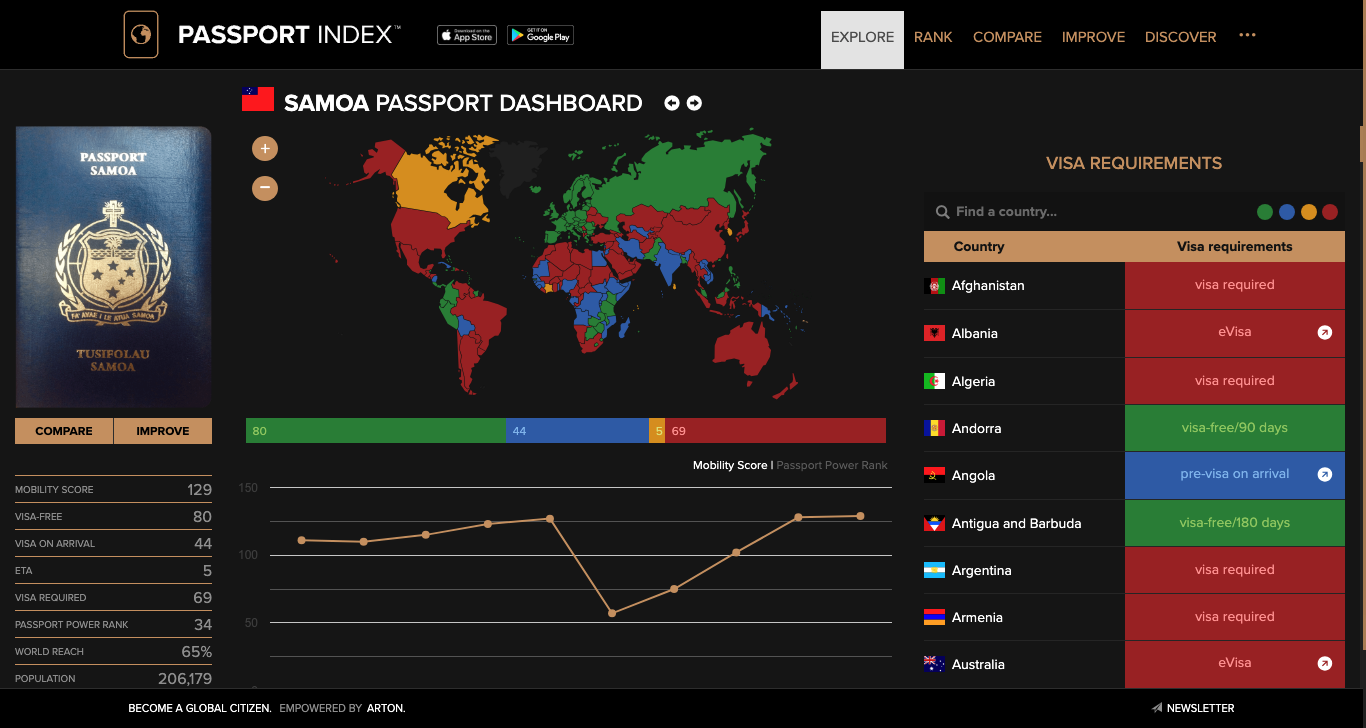The width and height of the screenshot is (1366, 728).
Task: Click the MOBILITY SCORE 129 stat row
Action: click(x=113, y=489)
